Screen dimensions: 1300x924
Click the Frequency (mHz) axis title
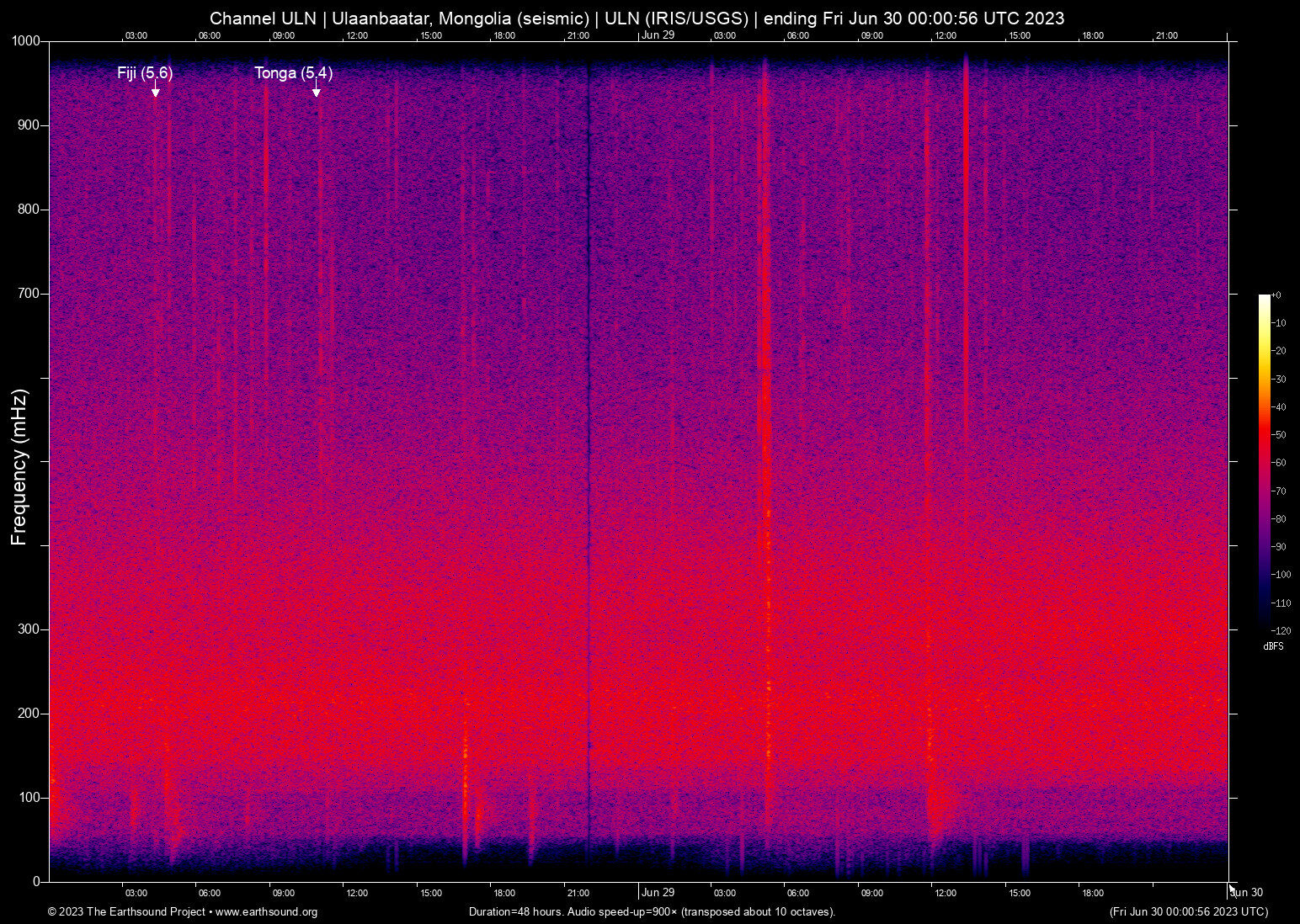tap(19, 467)
